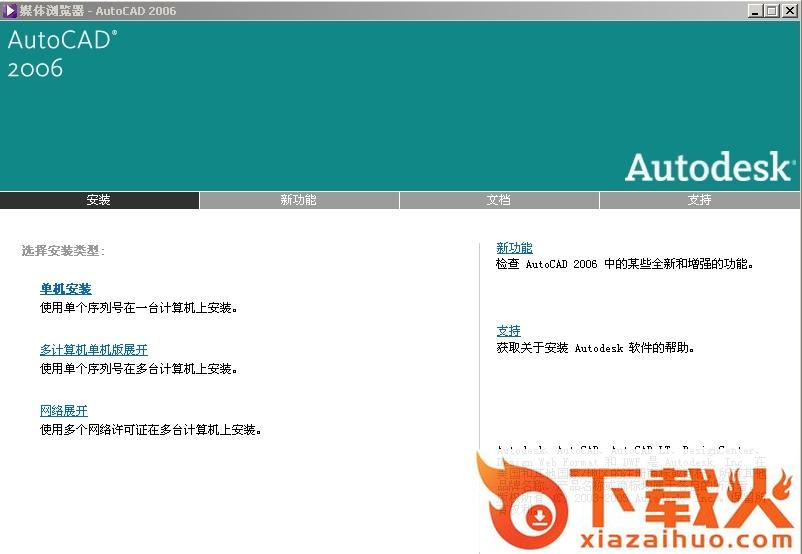The image size is (802, 554).
Task: Click the 单机安装 link
Action: tap(65, 289)
